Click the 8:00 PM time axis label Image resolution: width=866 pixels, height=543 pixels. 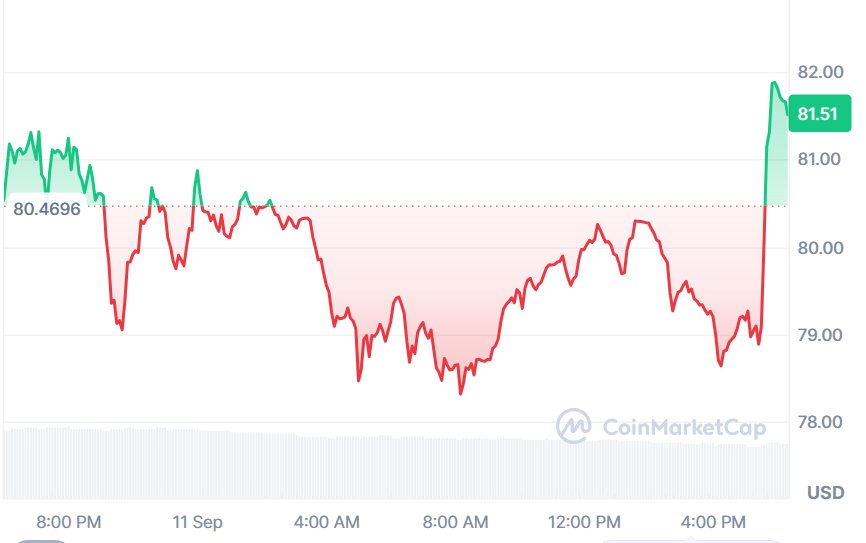(x=69, y=522)
